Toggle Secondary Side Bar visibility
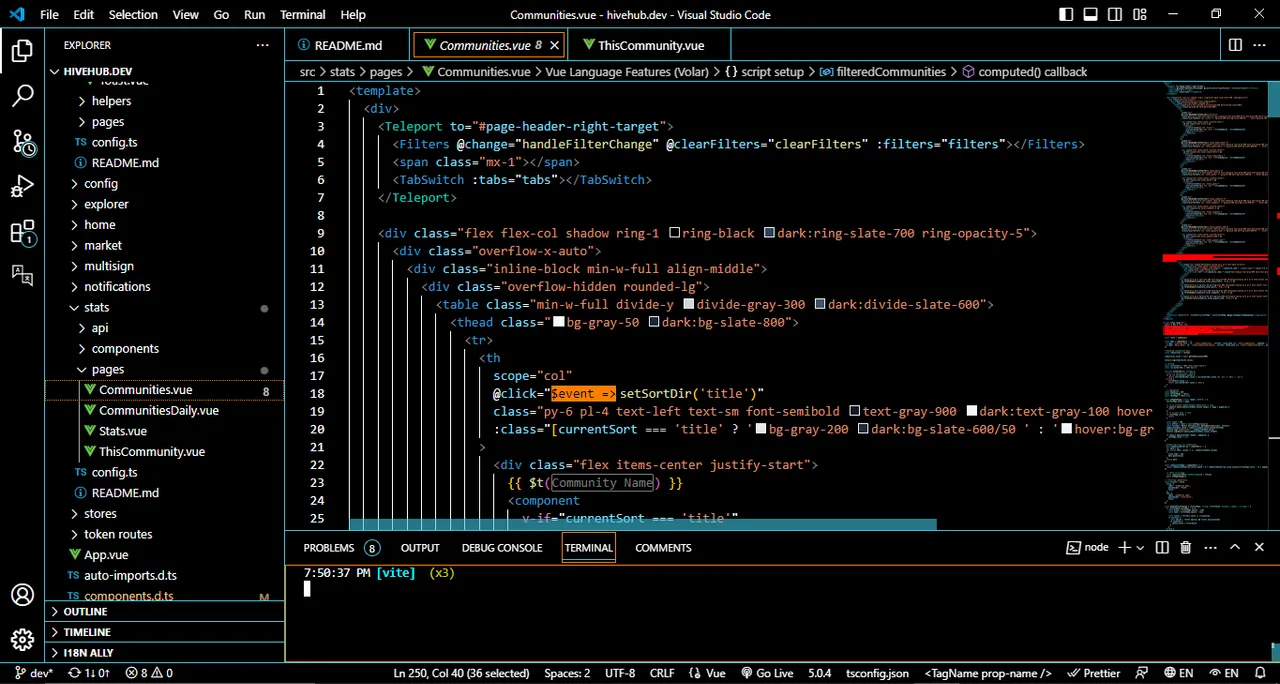 [x=1115, y=14]
